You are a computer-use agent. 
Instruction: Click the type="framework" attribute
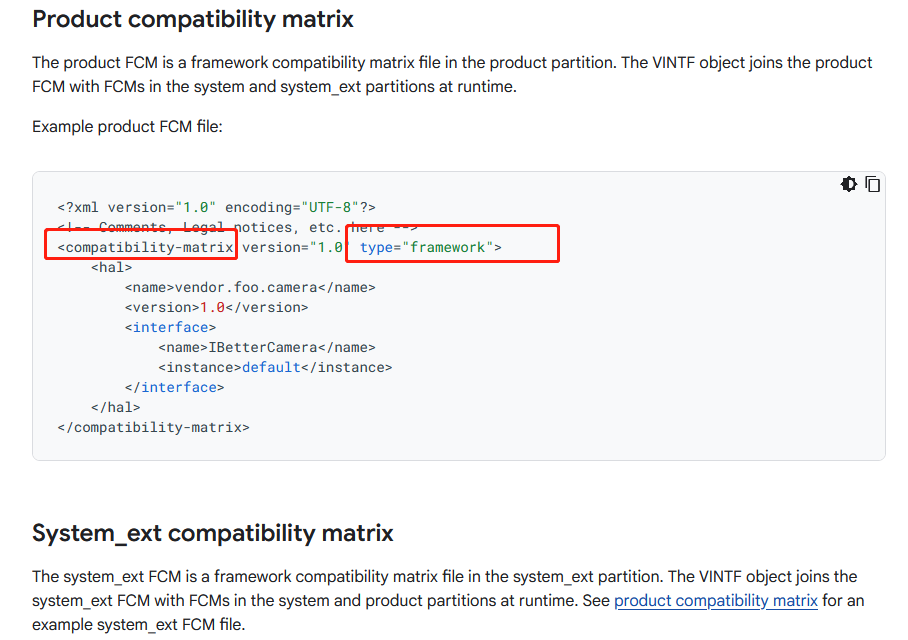click(431, 247)
